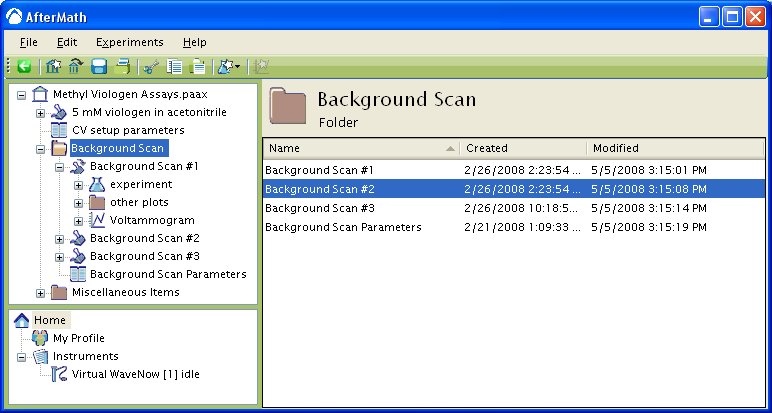Cut using the scissors toolbar icon

(x=151, y=66)
